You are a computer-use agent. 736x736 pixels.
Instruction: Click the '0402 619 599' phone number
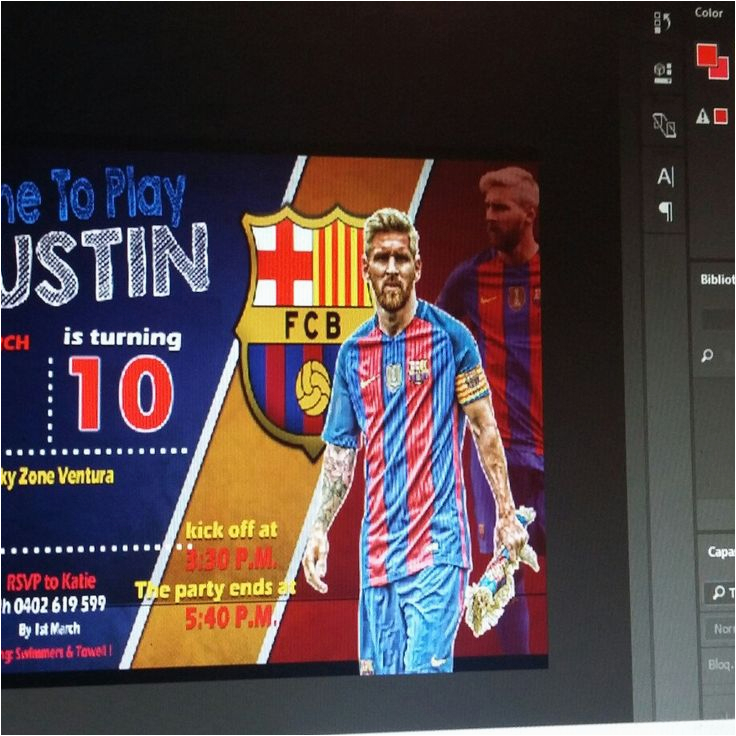point(60,605)
